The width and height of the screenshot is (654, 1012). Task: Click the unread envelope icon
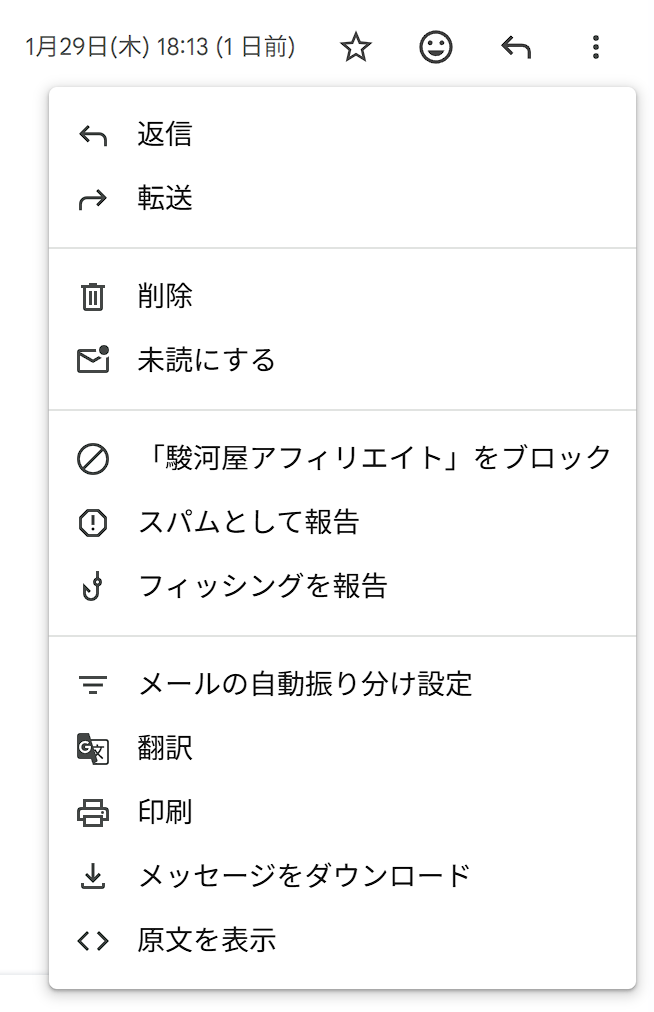[x=93, y=360]
